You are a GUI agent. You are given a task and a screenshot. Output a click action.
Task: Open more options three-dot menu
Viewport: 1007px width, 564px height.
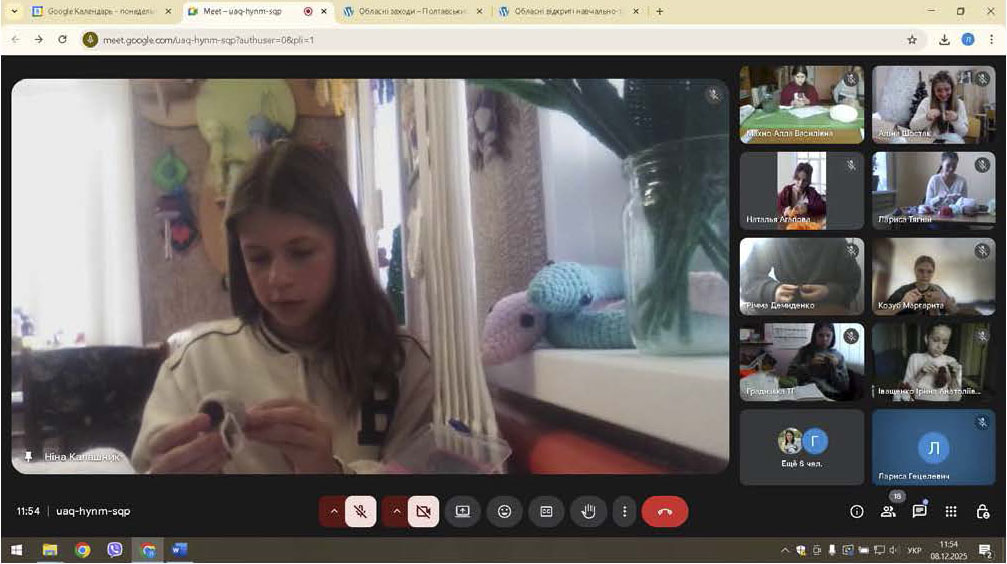tap(625, 511)
